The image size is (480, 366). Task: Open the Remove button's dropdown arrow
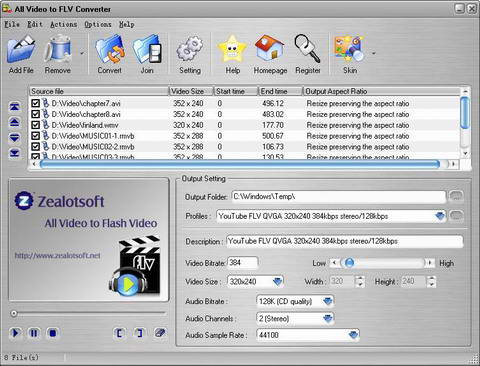[82, 53]
